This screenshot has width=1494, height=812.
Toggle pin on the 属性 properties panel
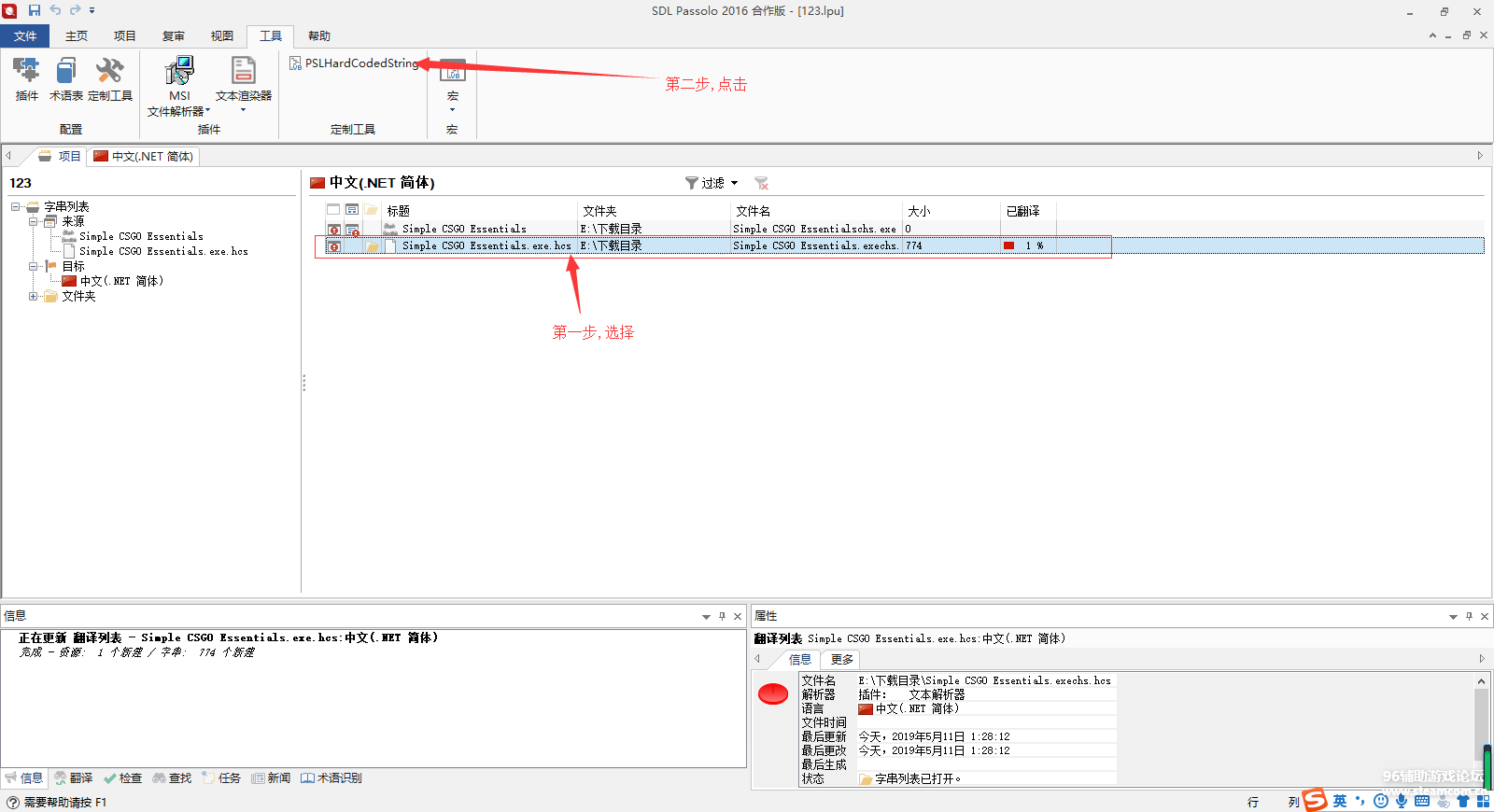[1469, 616]
